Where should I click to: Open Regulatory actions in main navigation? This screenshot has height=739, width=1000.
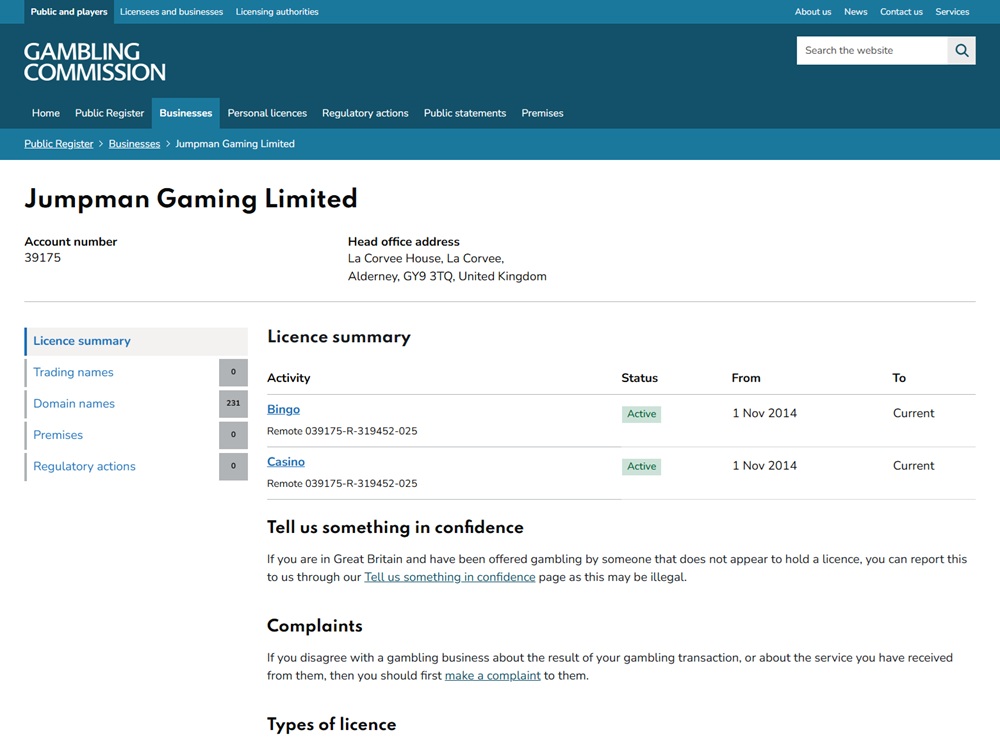coord(365,113)
